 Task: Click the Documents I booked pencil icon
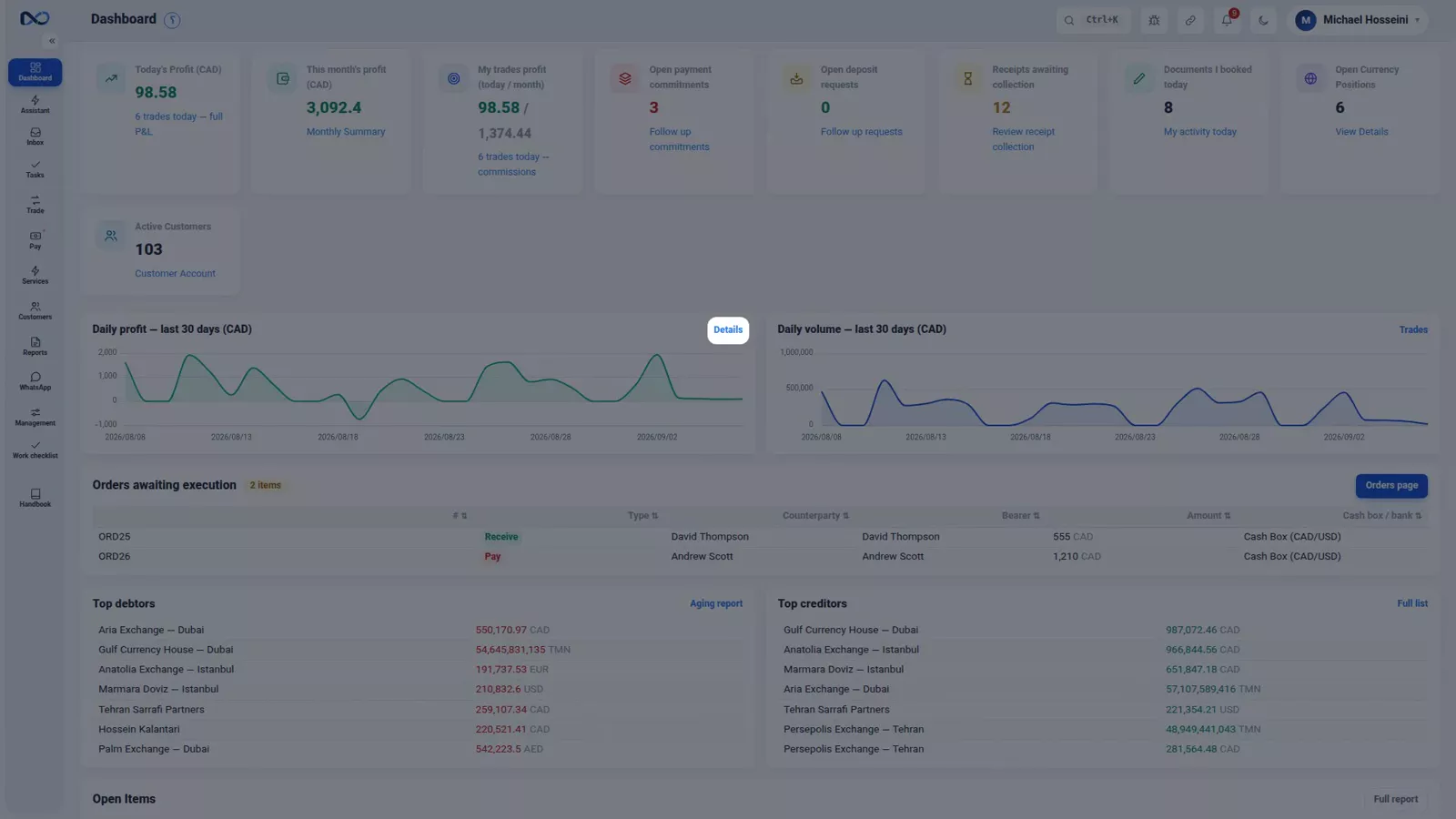pos(1139,78)
